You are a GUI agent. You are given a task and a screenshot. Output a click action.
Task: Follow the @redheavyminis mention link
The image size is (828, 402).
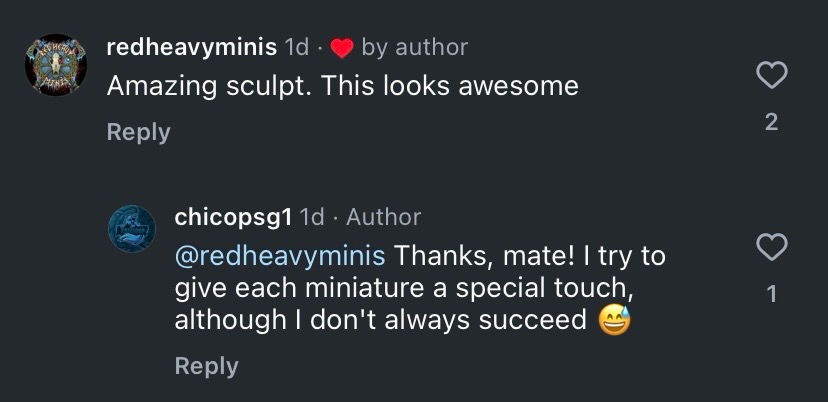click(x=280, y=256)
